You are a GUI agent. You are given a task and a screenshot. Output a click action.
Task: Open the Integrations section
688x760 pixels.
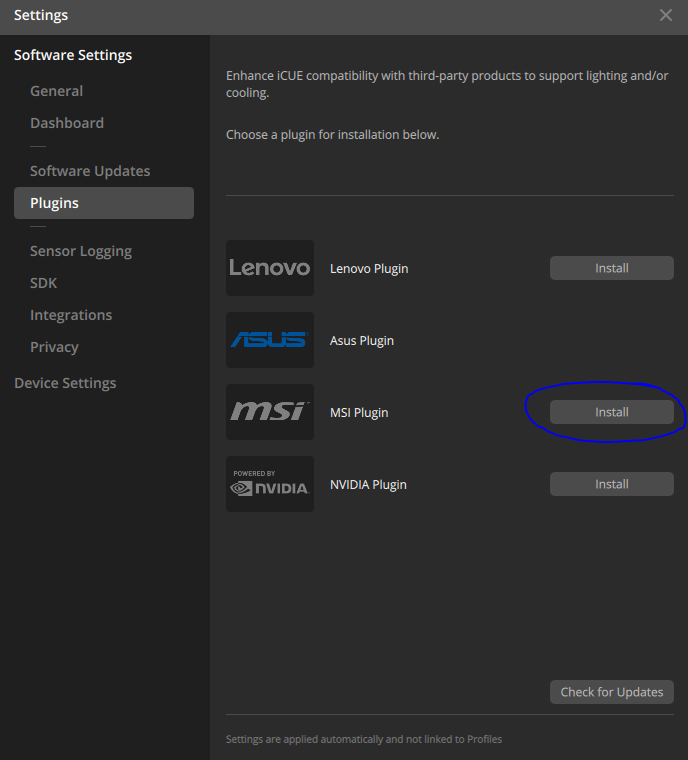(x=71, y=315)
